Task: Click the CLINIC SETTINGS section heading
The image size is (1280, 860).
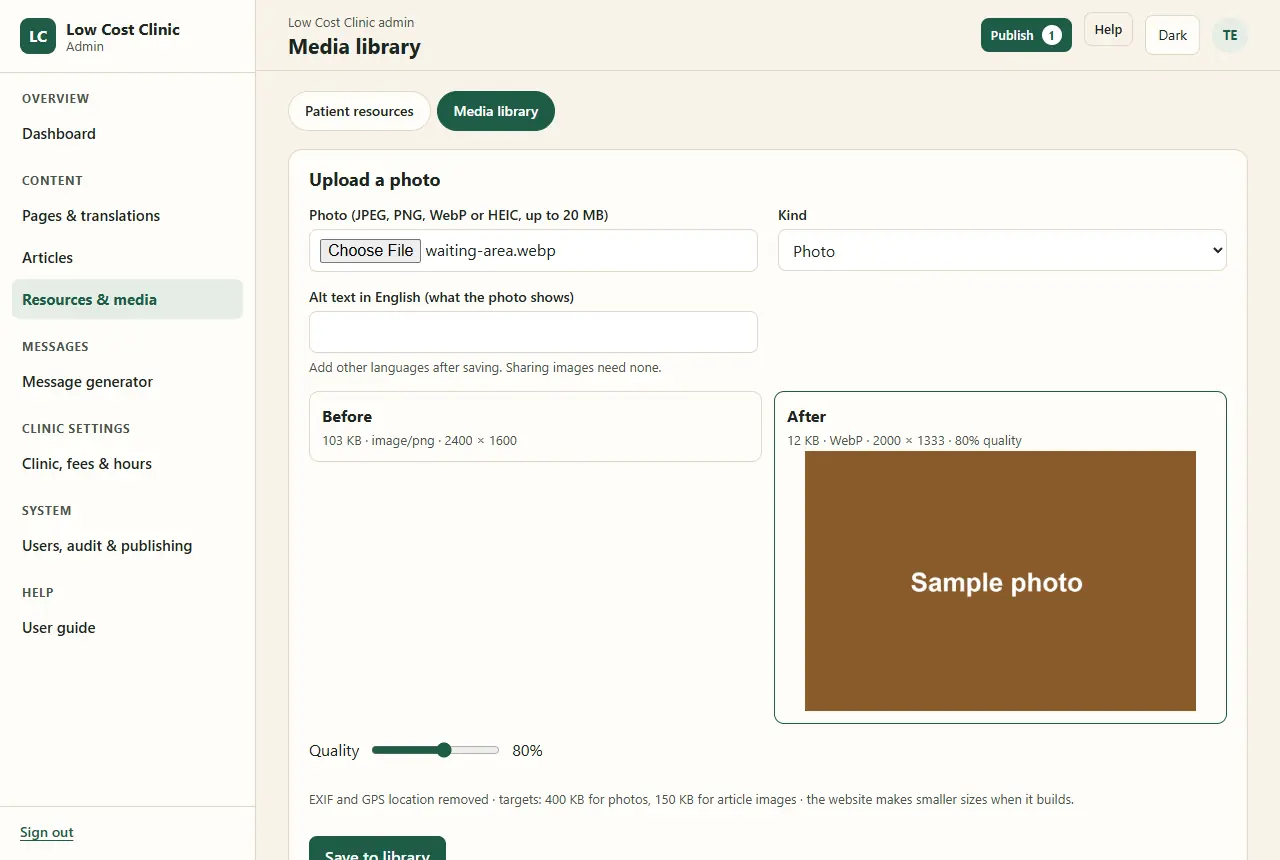Action: [x=76, y=428]
